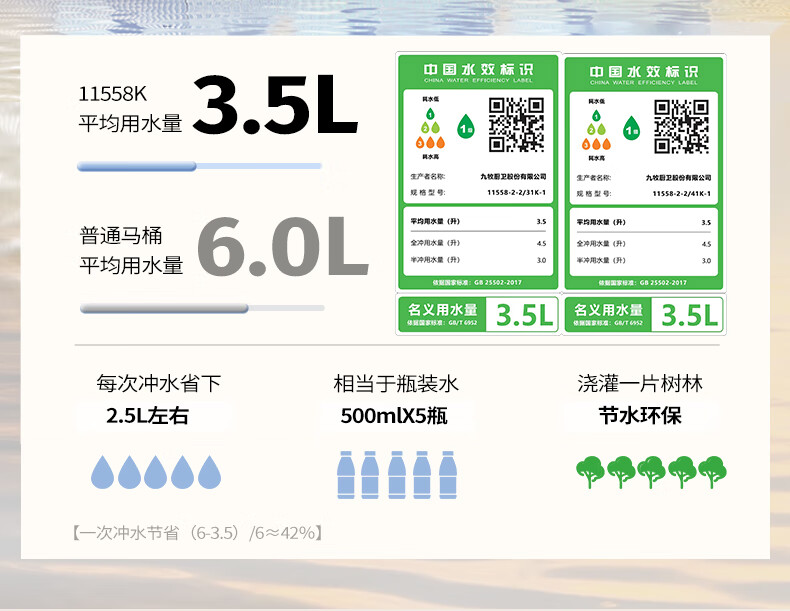790x611 pixels.
Task: Click the gray progress bar under 6.0L
Action: coord(164,309)
